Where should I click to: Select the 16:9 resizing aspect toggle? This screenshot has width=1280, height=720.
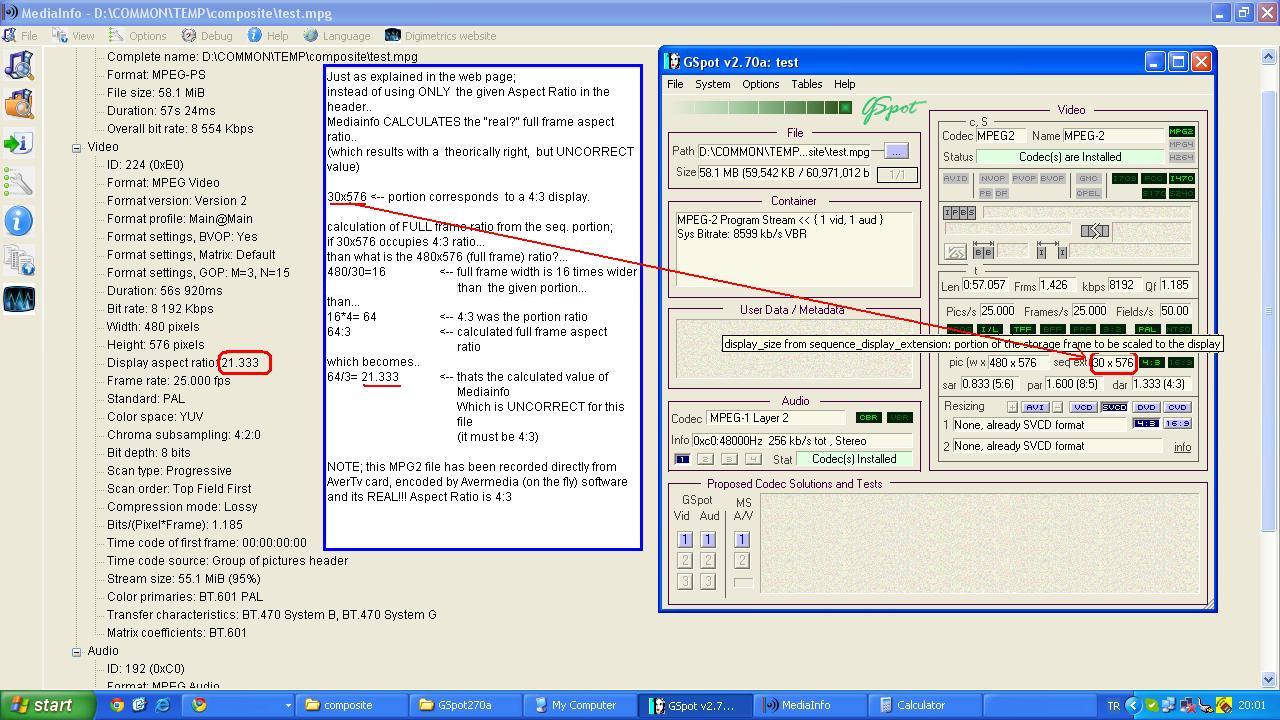[x=1177, y=424]
